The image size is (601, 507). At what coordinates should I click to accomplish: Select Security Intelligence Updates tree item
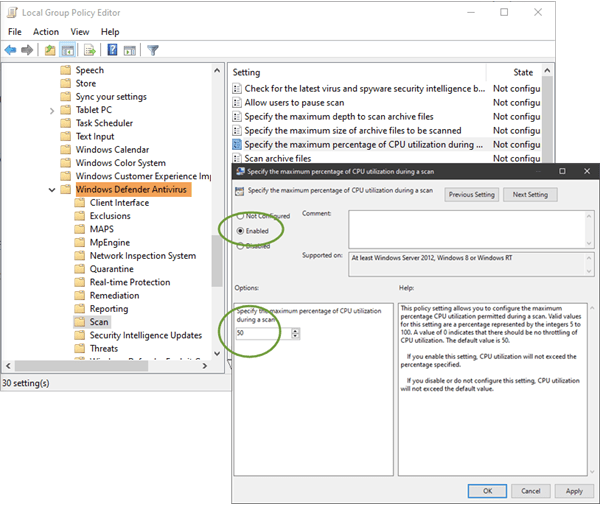tap(146, 335)
